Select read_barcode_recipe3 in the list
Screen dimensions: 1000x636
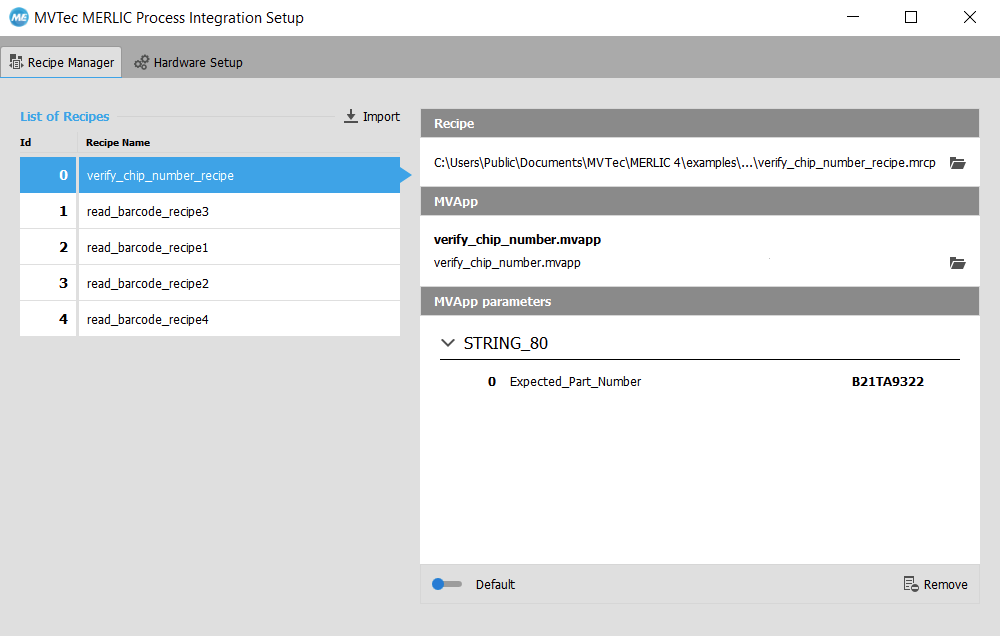click(x=147, y=211)
